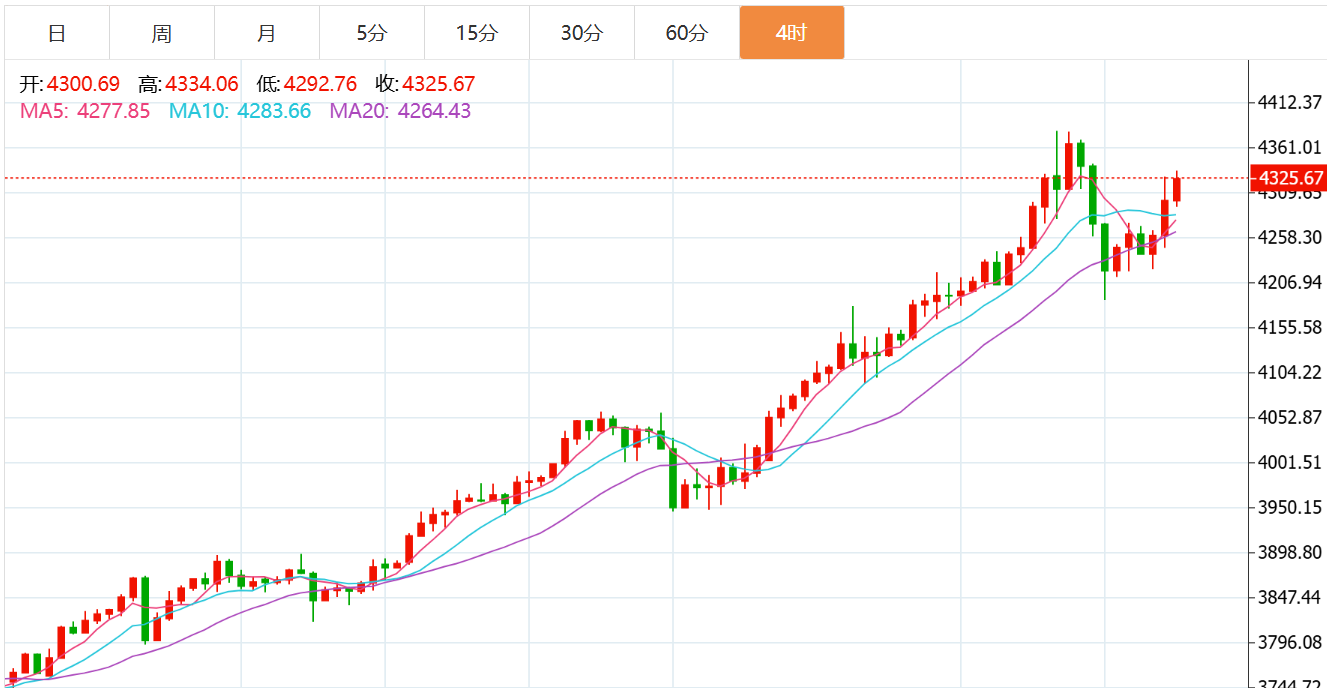Click the 4104.22 price axis label
Viewport: 1327px width, 688px height.
(x=1291, y=373)
